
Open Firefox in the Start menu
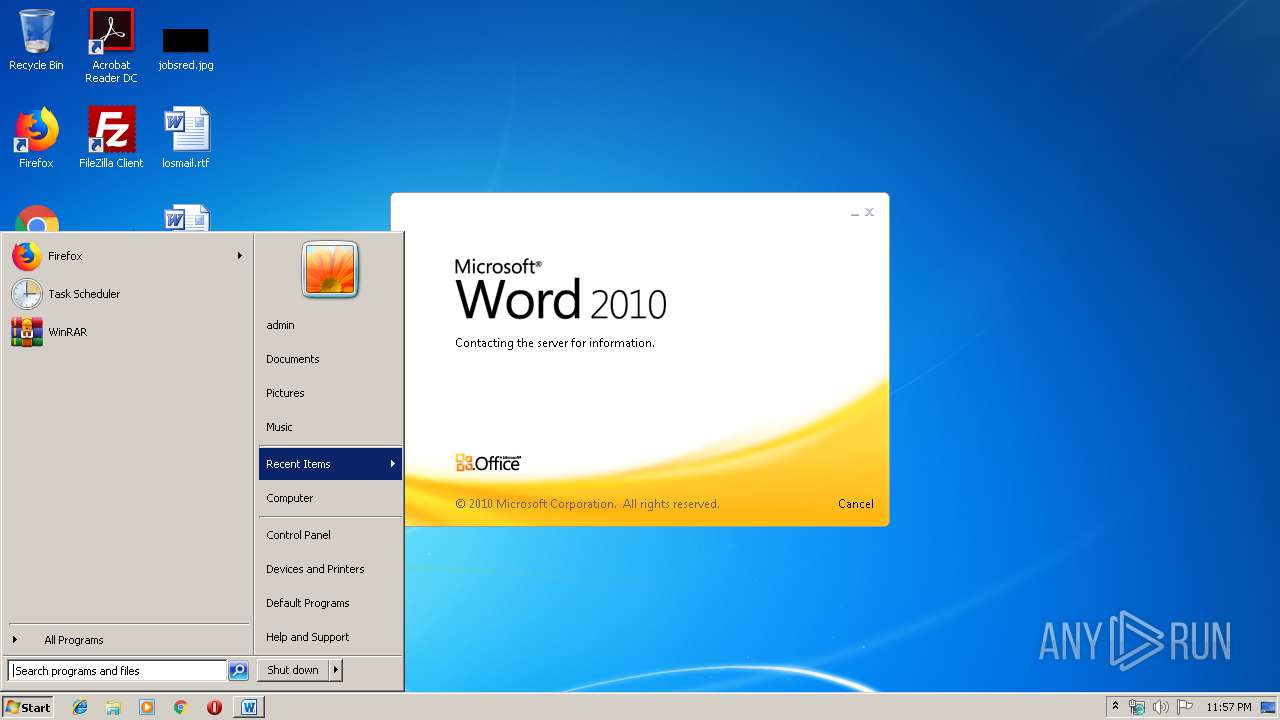point(127,256)
